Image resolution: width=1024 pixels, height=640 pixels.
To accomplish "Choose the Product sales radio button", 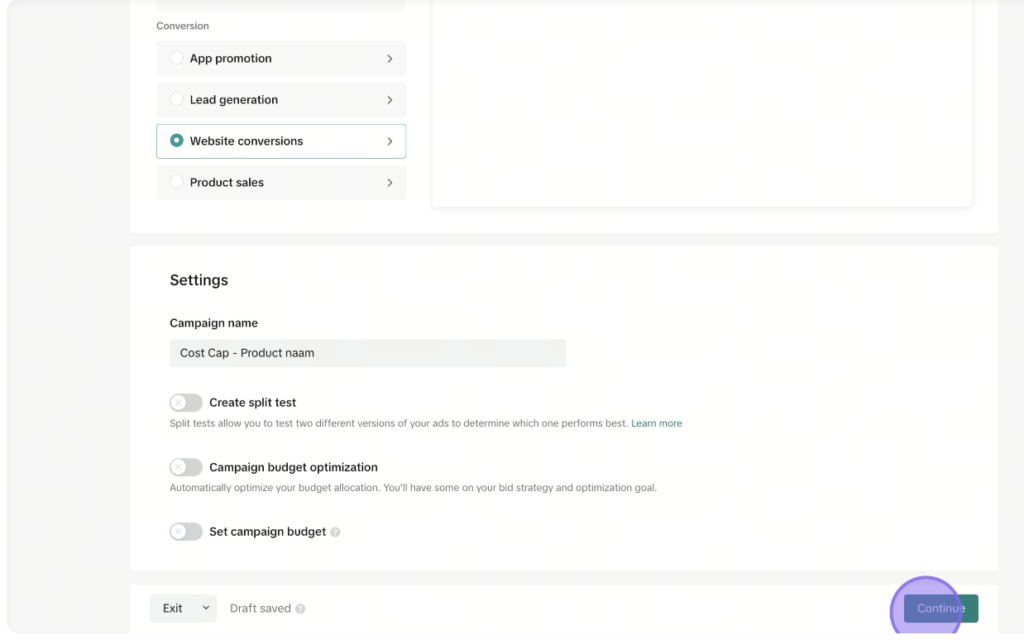I will coord(176,182).
